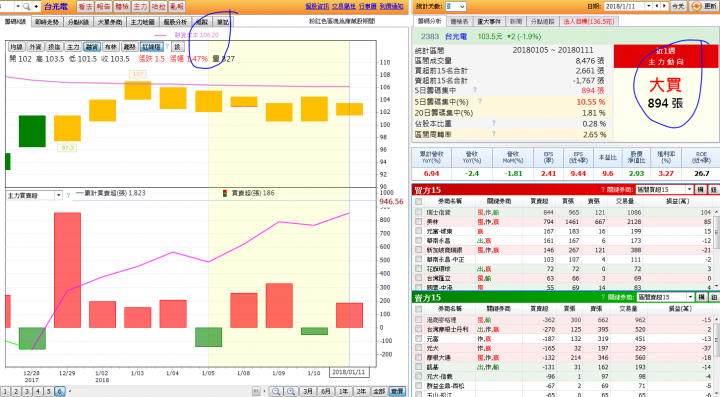Click the pause icon left of zoom buttons
Screen dimensions: 720x397
pyautogui.click(x=256, y=391)
